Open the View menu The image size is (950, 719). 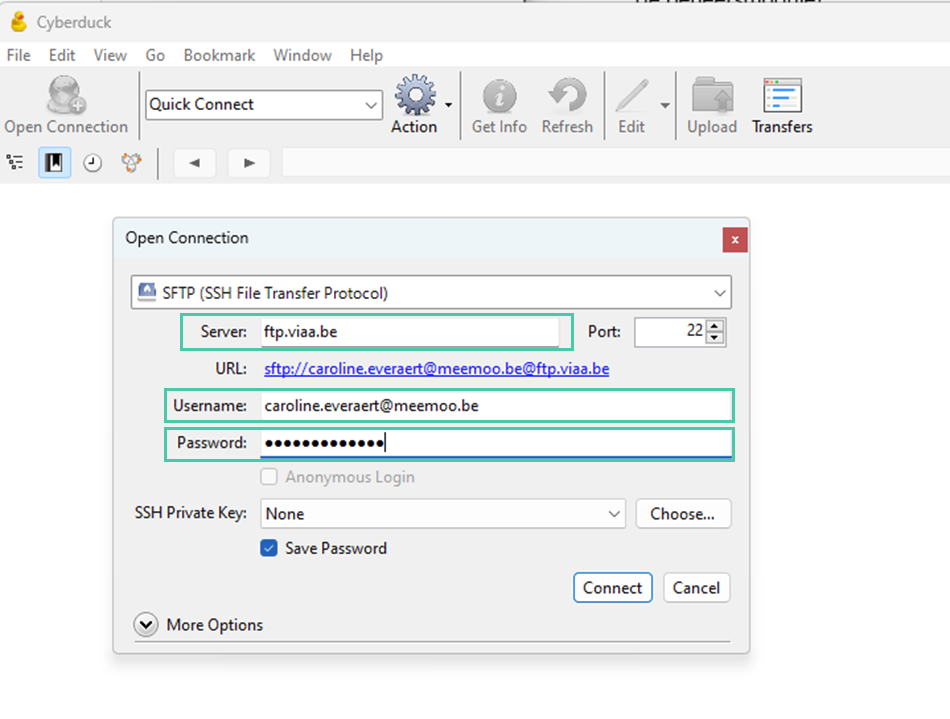pos(110,55)
